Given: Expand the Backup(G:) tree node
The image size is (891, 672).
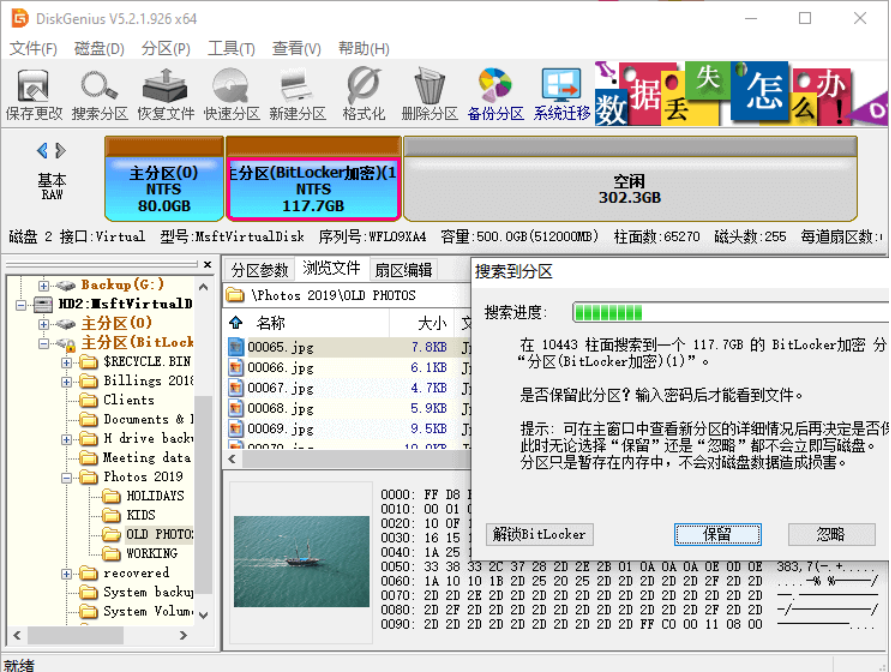Looking at the screenshot, I should pyautogui.click(x=44, y=285).
